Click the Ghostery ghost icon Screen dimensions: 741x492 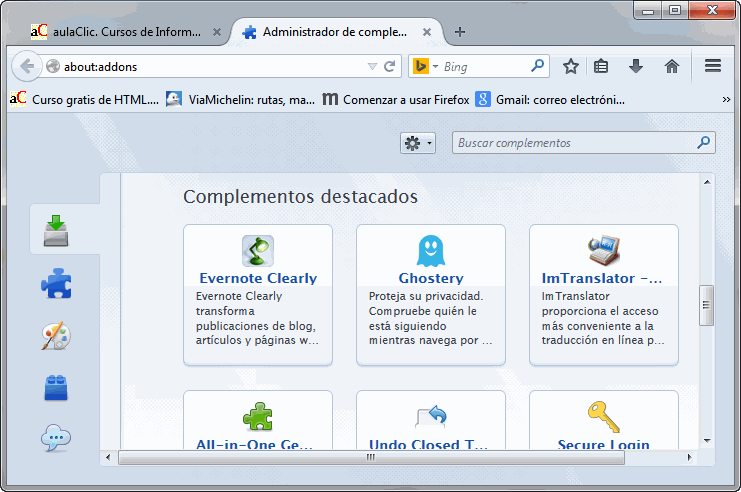(431, 251)
